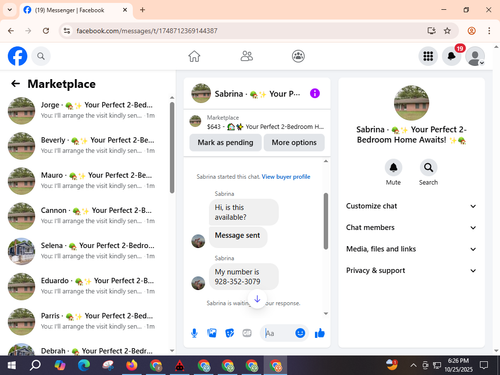This screenshot has height=375, width=500.
Task: Open the Chrome three-dot menu
Action: (489, 31)
